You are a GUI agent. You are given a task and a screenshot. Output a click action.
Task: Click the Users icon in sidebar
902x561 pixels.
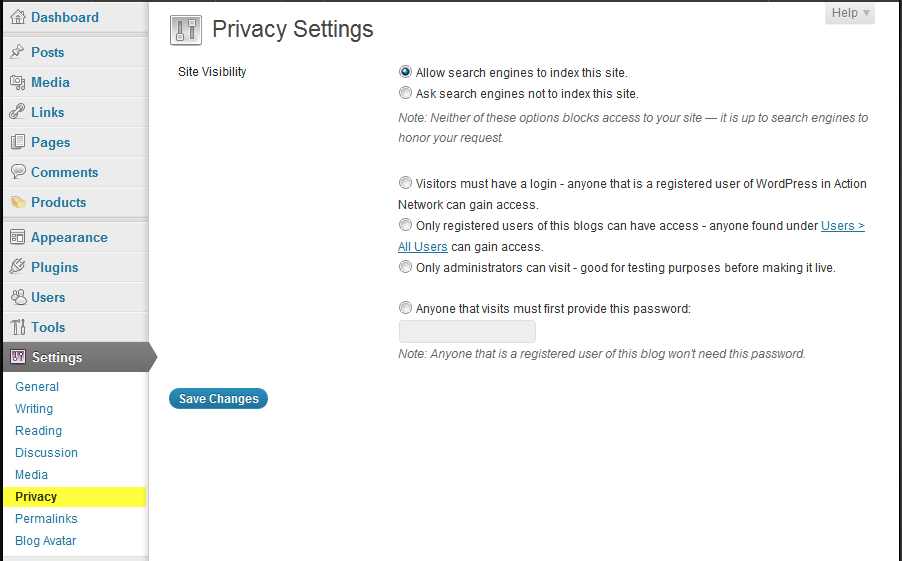[17, 297]
